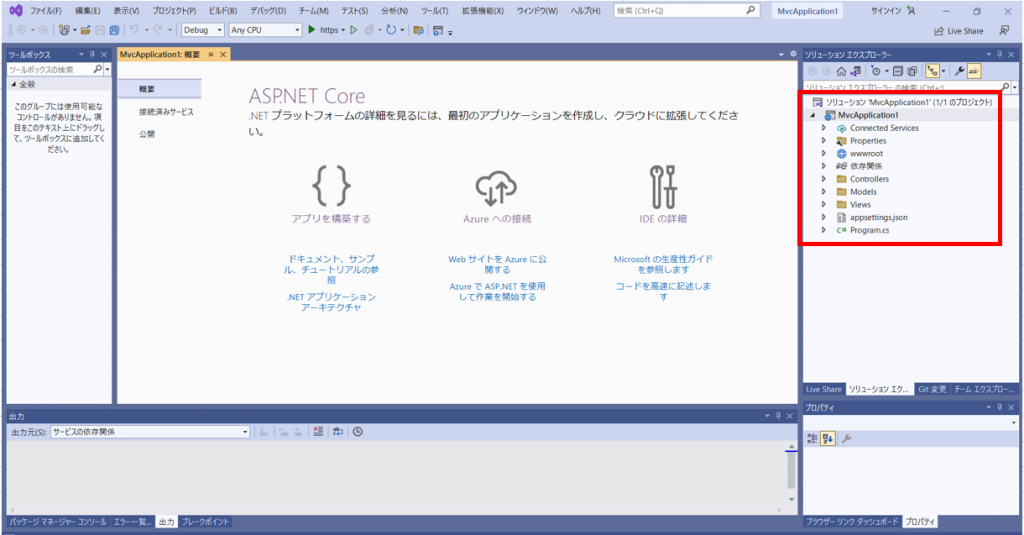Screen dimensions: 1024x535
Task: Click the Visual Studio logo icon
Action: [16, 10]
